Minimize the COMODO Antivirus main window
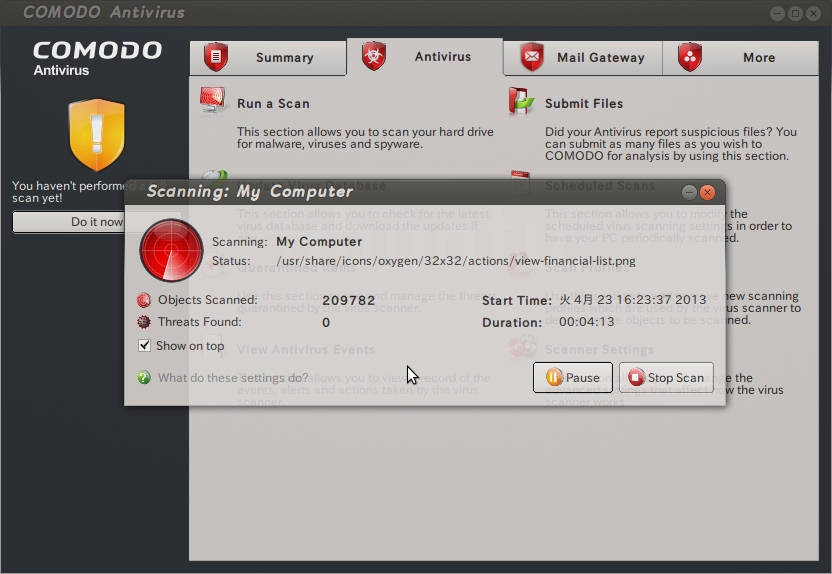 pos(777,13)
